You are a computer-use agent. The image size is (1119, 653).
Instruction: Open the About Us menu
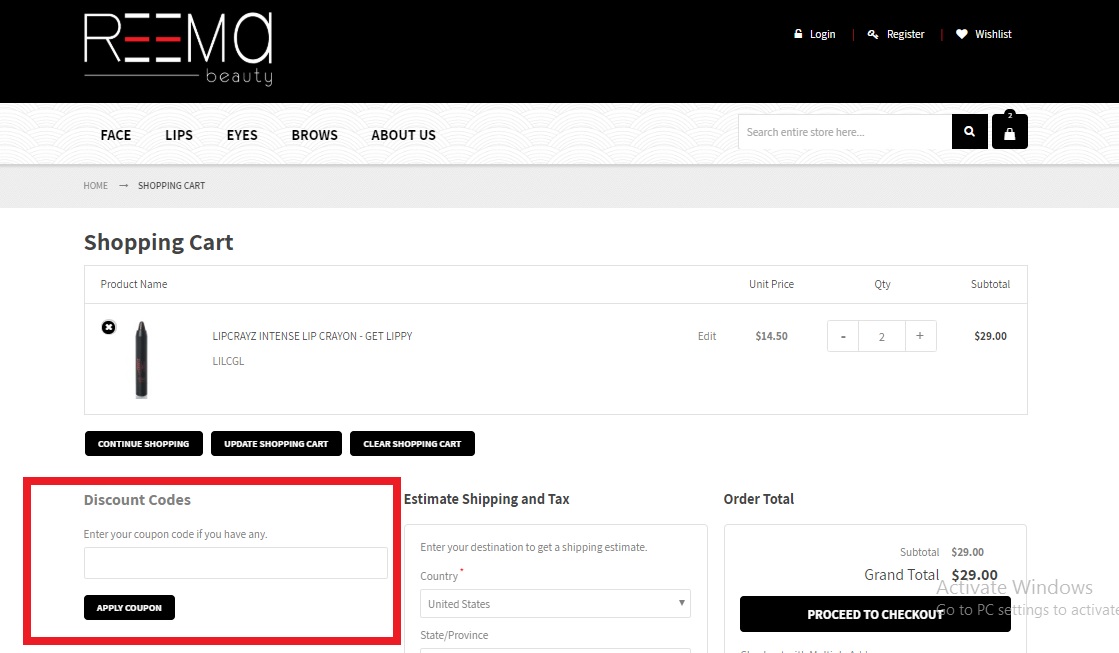point(403,135)
